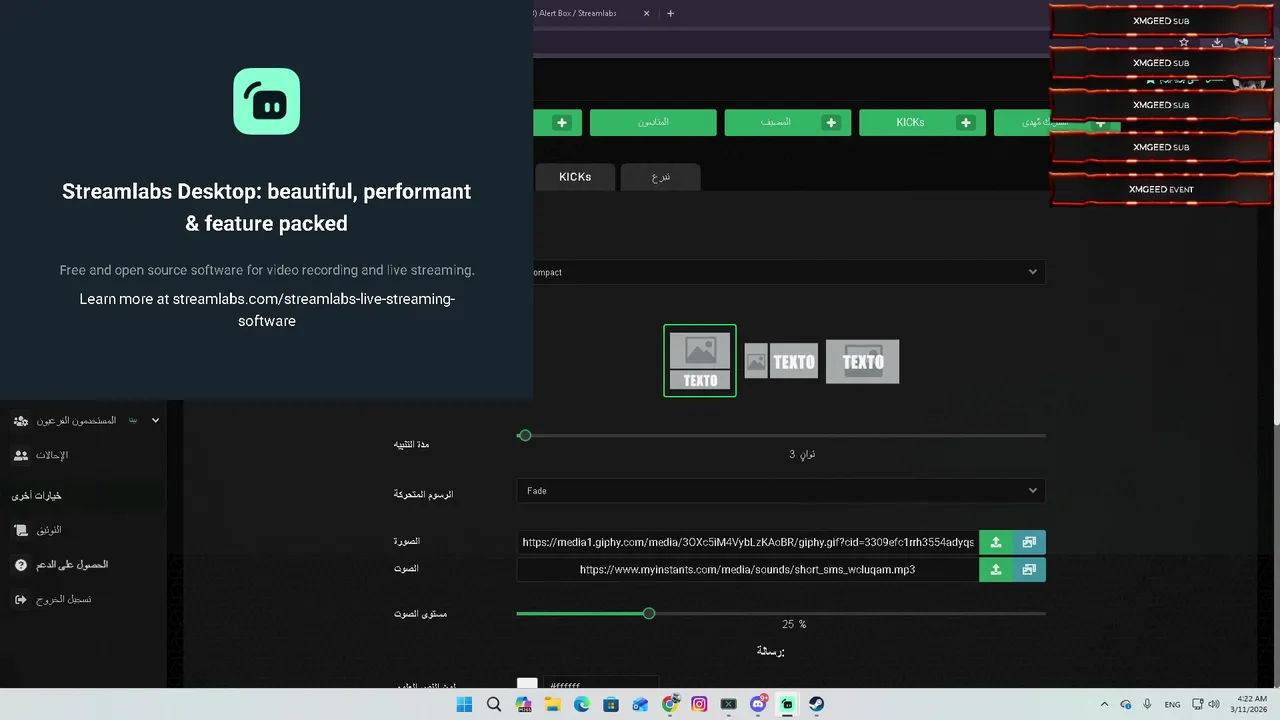Click the question mark support icon

point(21,565)
